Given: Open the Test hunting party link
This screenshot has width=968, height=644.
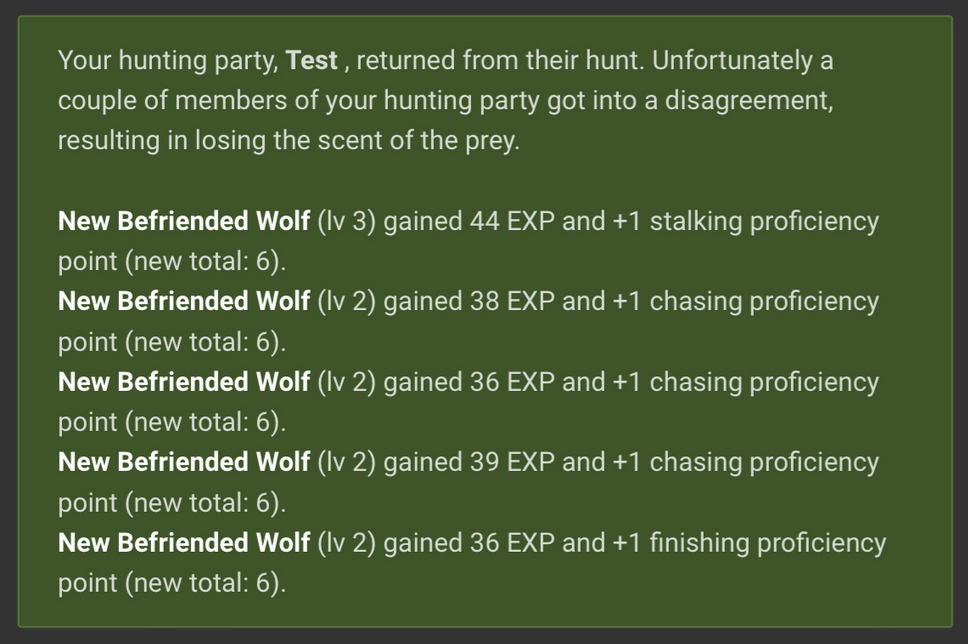Looking at the screenshot, I should [311, 61].
